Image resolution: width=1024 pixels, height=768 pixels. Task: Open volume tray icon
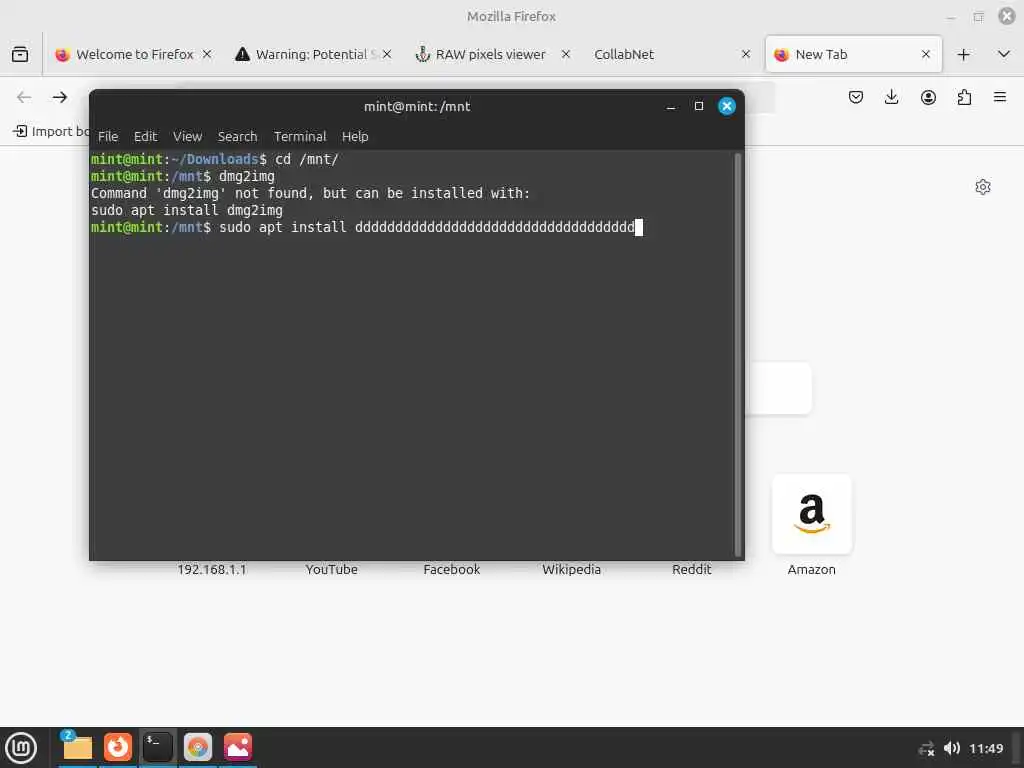[952, 748]
